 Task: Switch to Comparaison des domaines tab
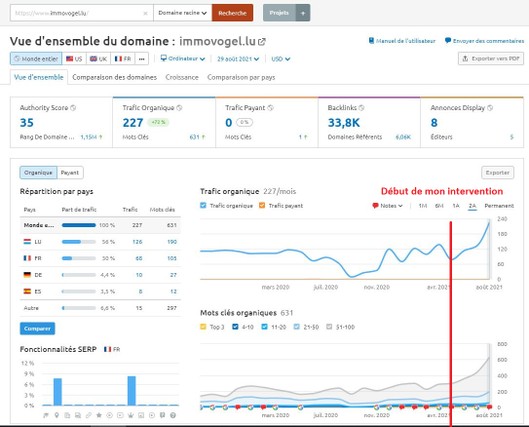pos(114,77)
